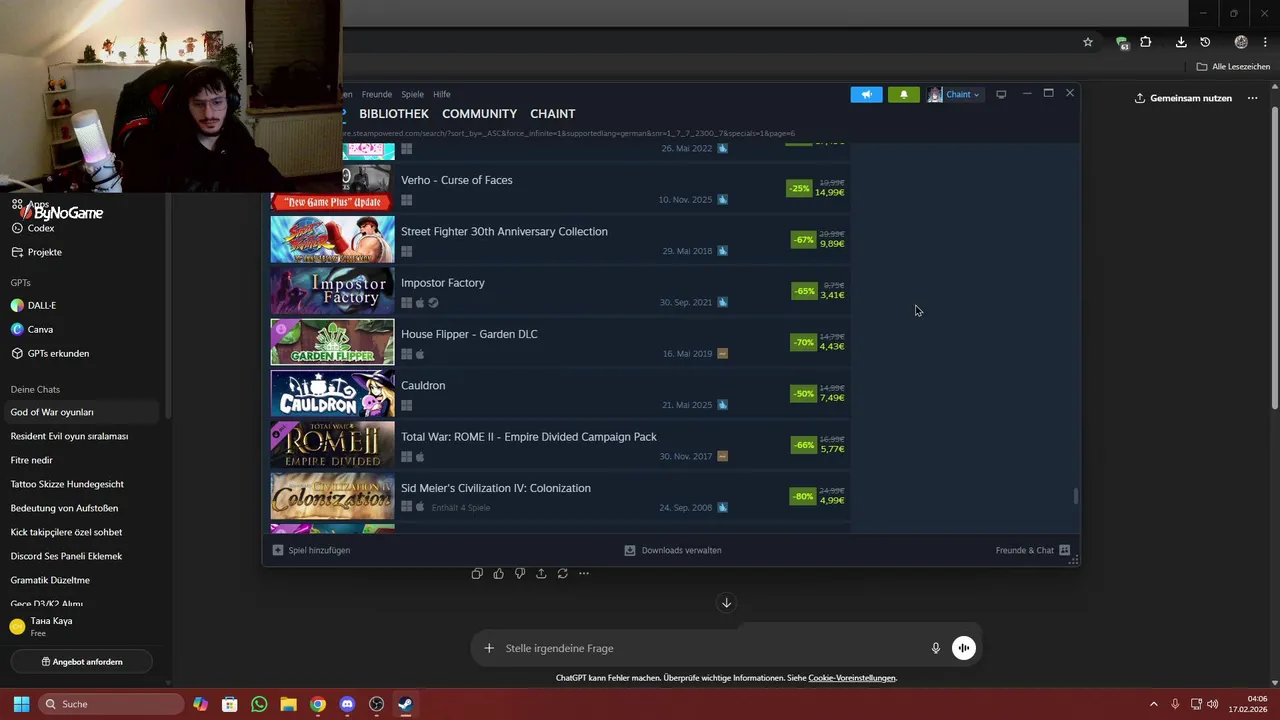Open Discord from the taskbar
The image size is (1280, 720).
347,704
